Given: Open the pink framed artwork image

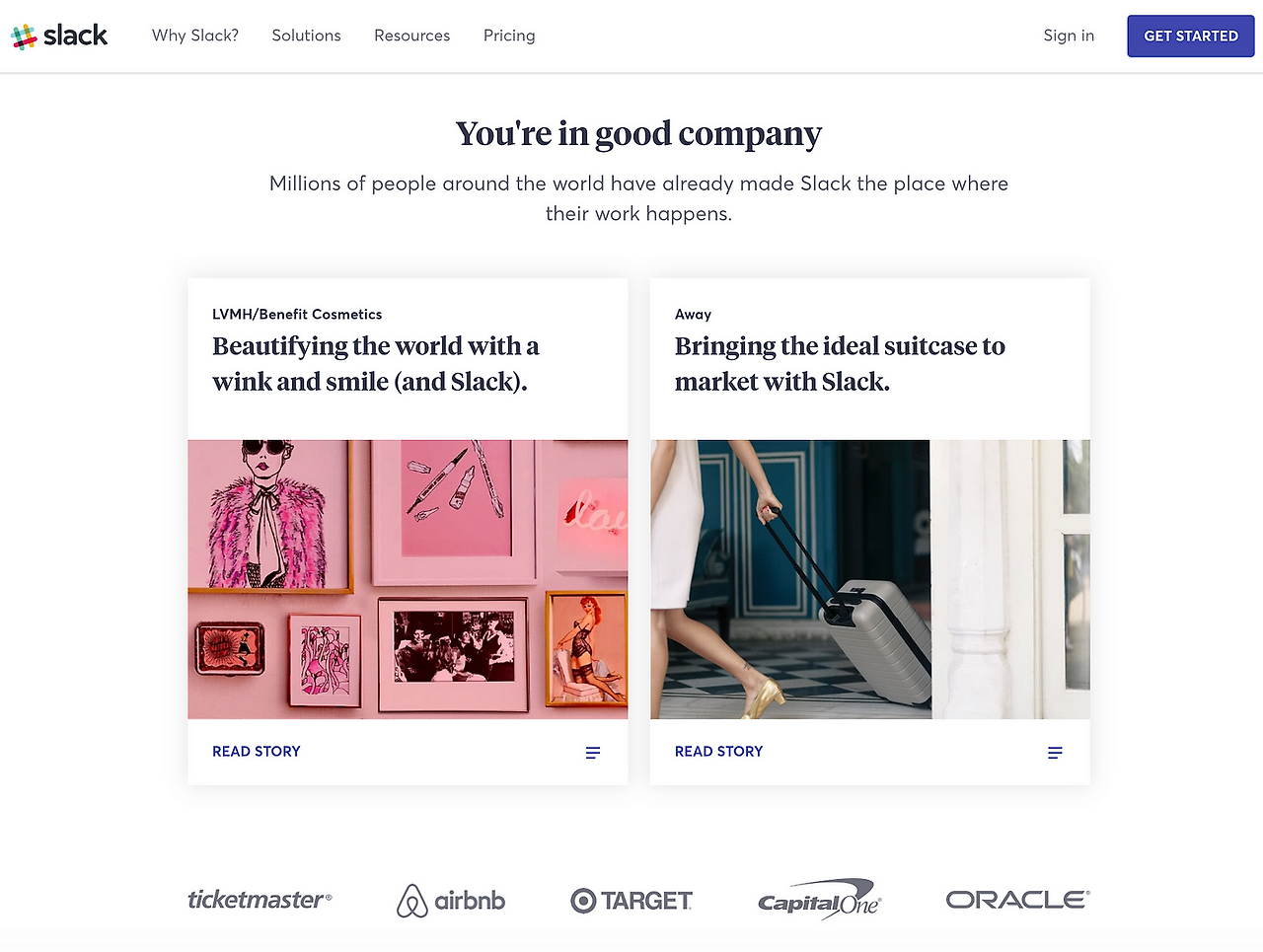Looking at the screenshot, I should coord(408,579).
